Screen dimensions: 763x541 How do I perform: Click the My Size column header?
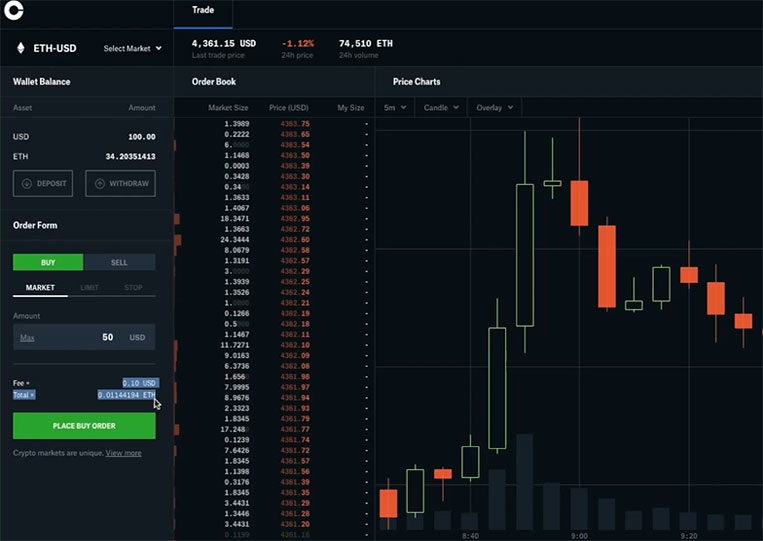pyautogui.click(x=351, y=108)
